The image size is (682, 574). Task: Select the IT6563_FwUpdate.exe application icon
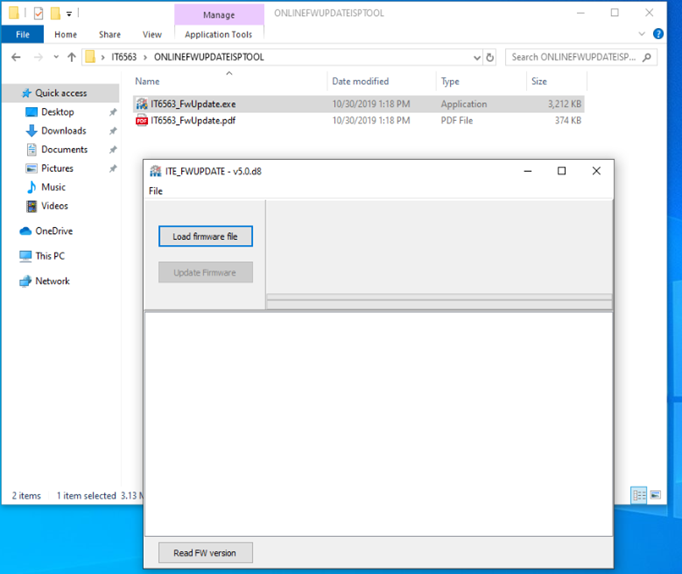coord(142,104)
